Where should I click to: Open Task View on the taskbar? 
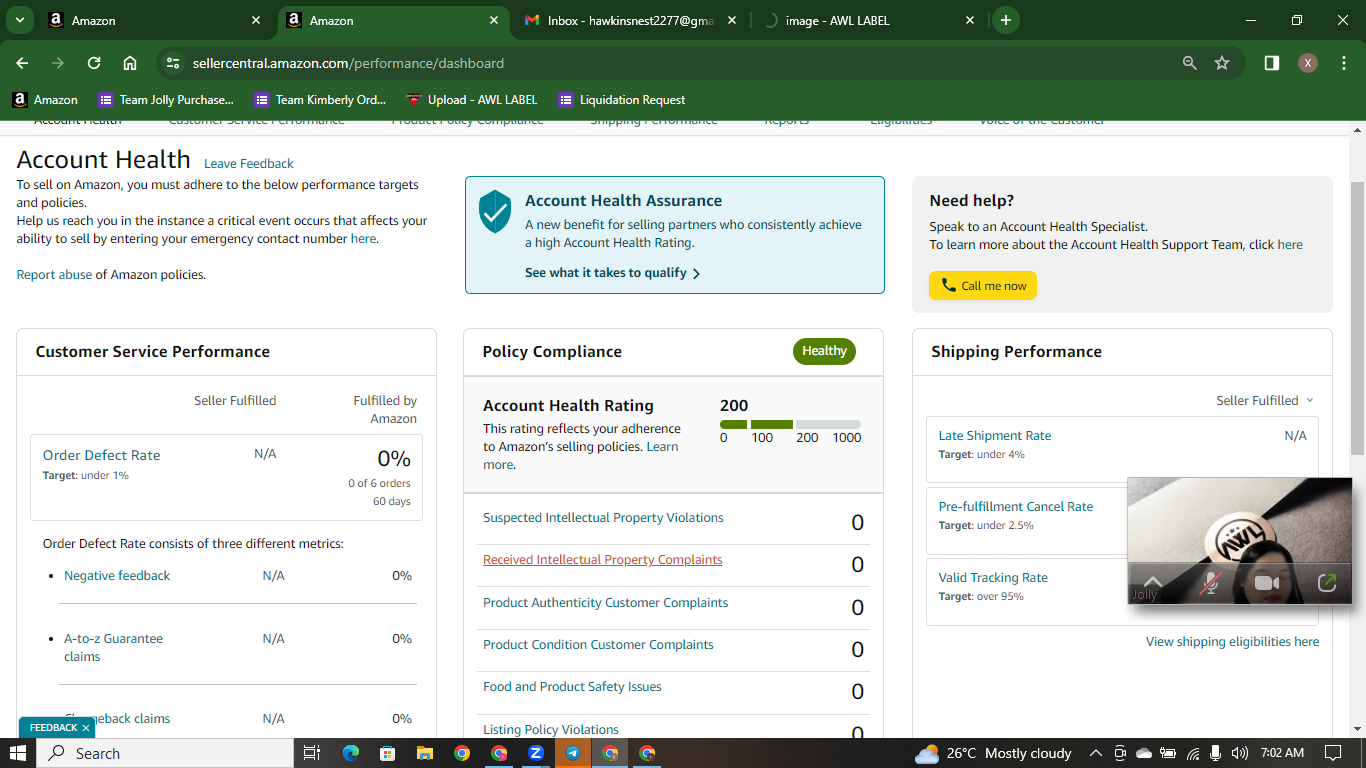[311, 753]
